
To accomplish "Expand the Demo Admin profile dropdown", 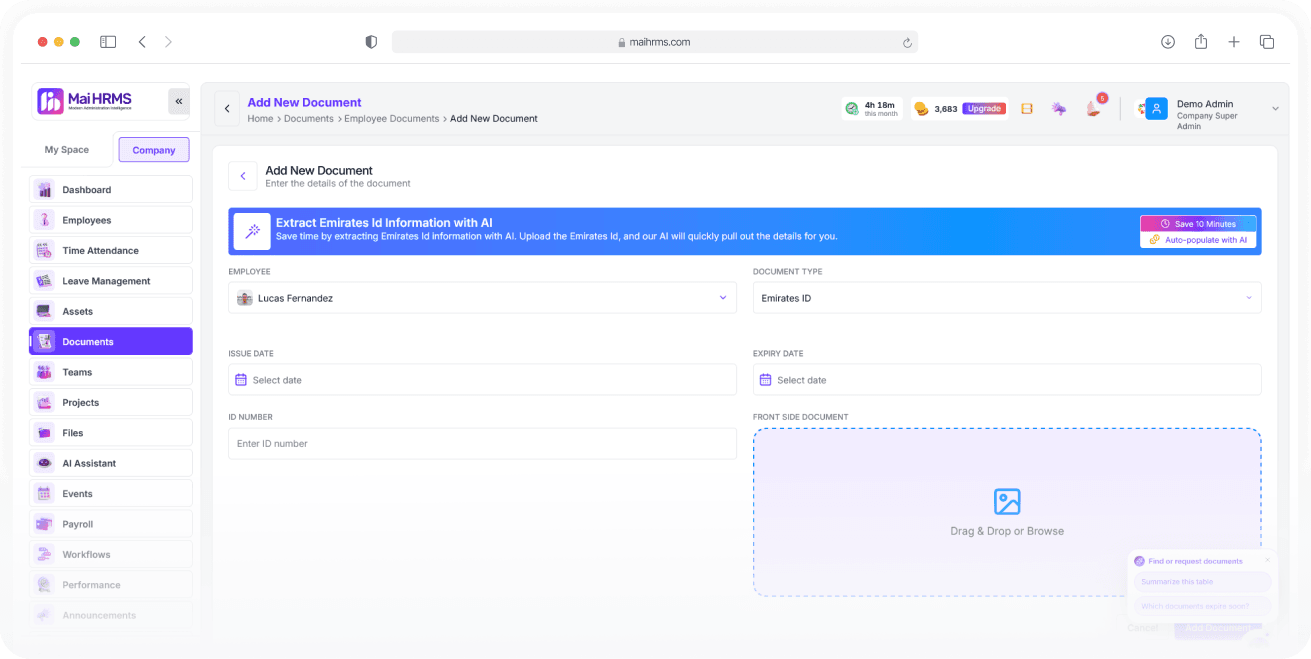I will pos(1275,109).
